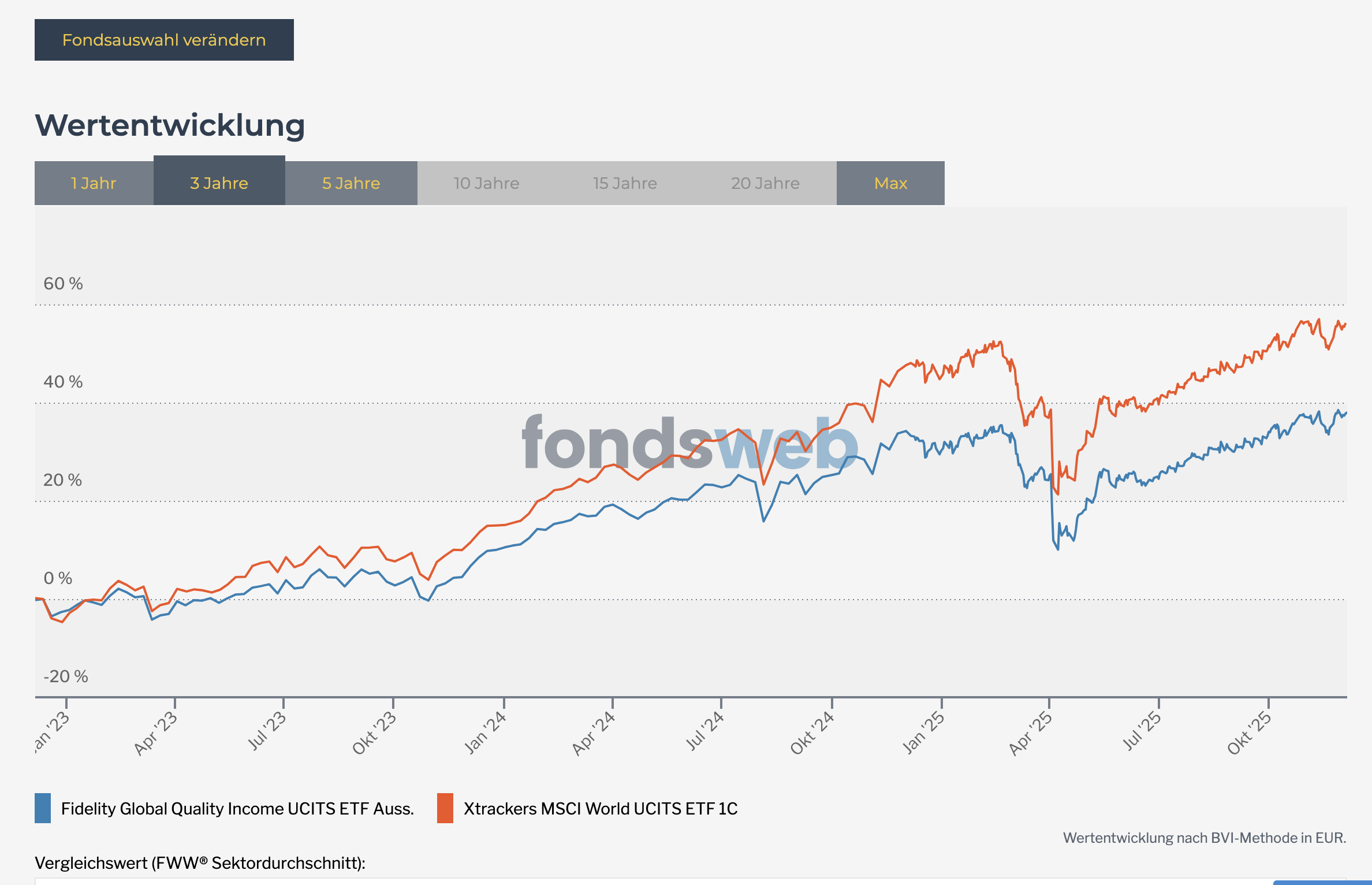Toggle Fidelity Global Quality Income series label
Viewport: 1372px width, 885px height.
[x=237, y=809]
